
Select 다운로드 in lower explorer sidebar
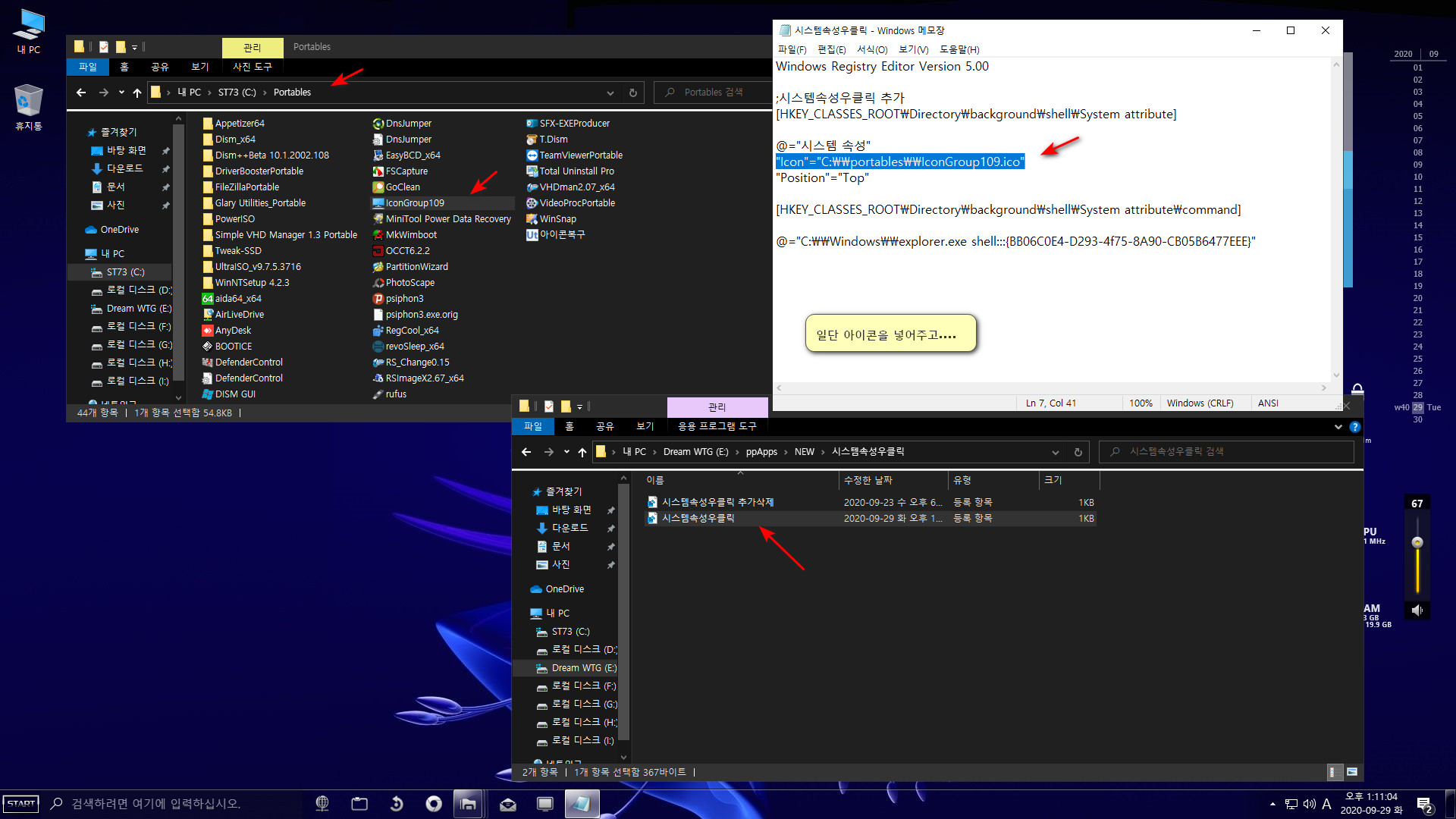pyautogui.click(x=570, y=528)
